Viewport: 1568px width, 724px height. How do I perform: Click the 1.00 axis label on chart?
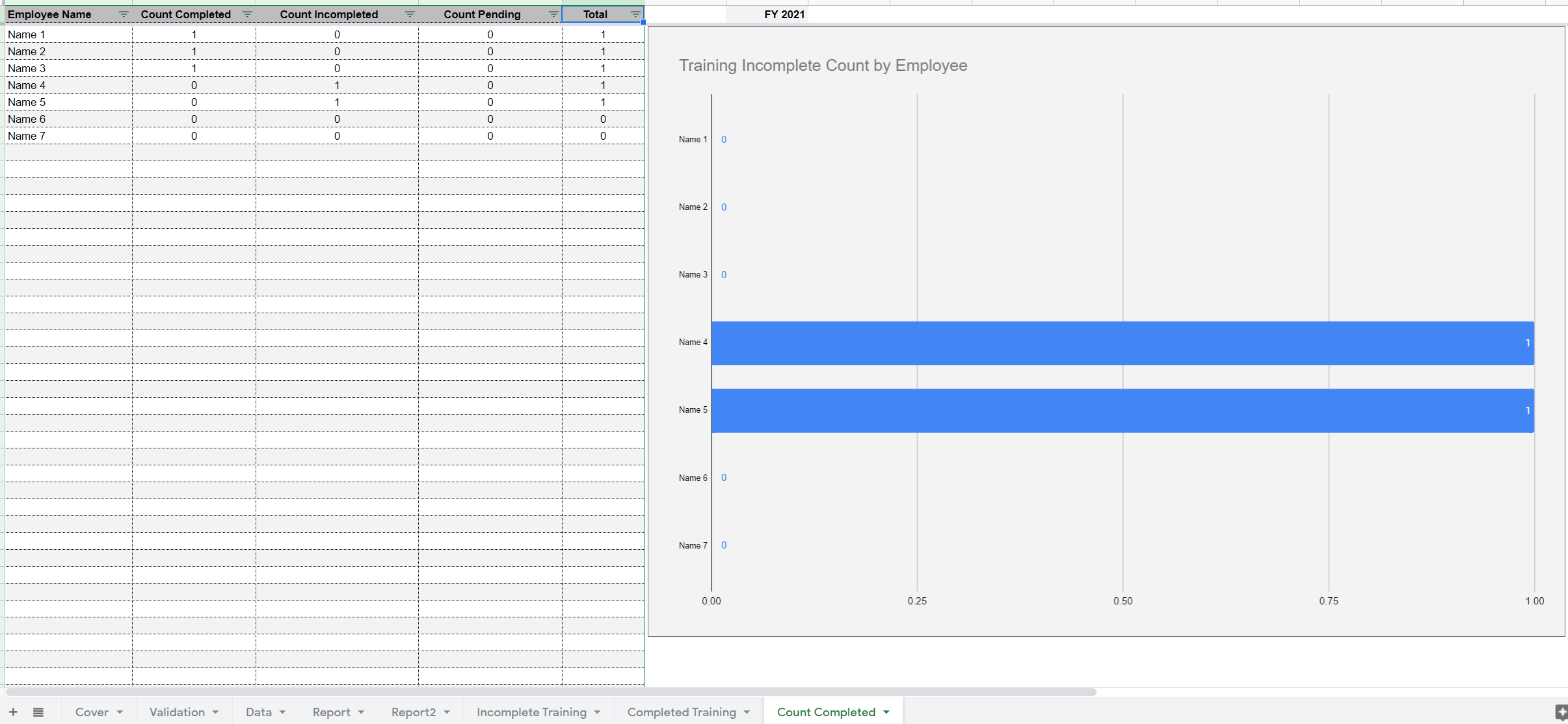(x=1535, y=601)
